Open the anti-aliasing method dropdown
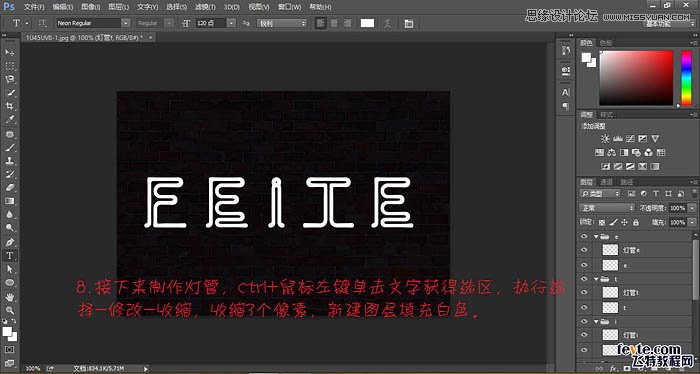The width and height of the screenshot is (700, 374). click(282, 23)
